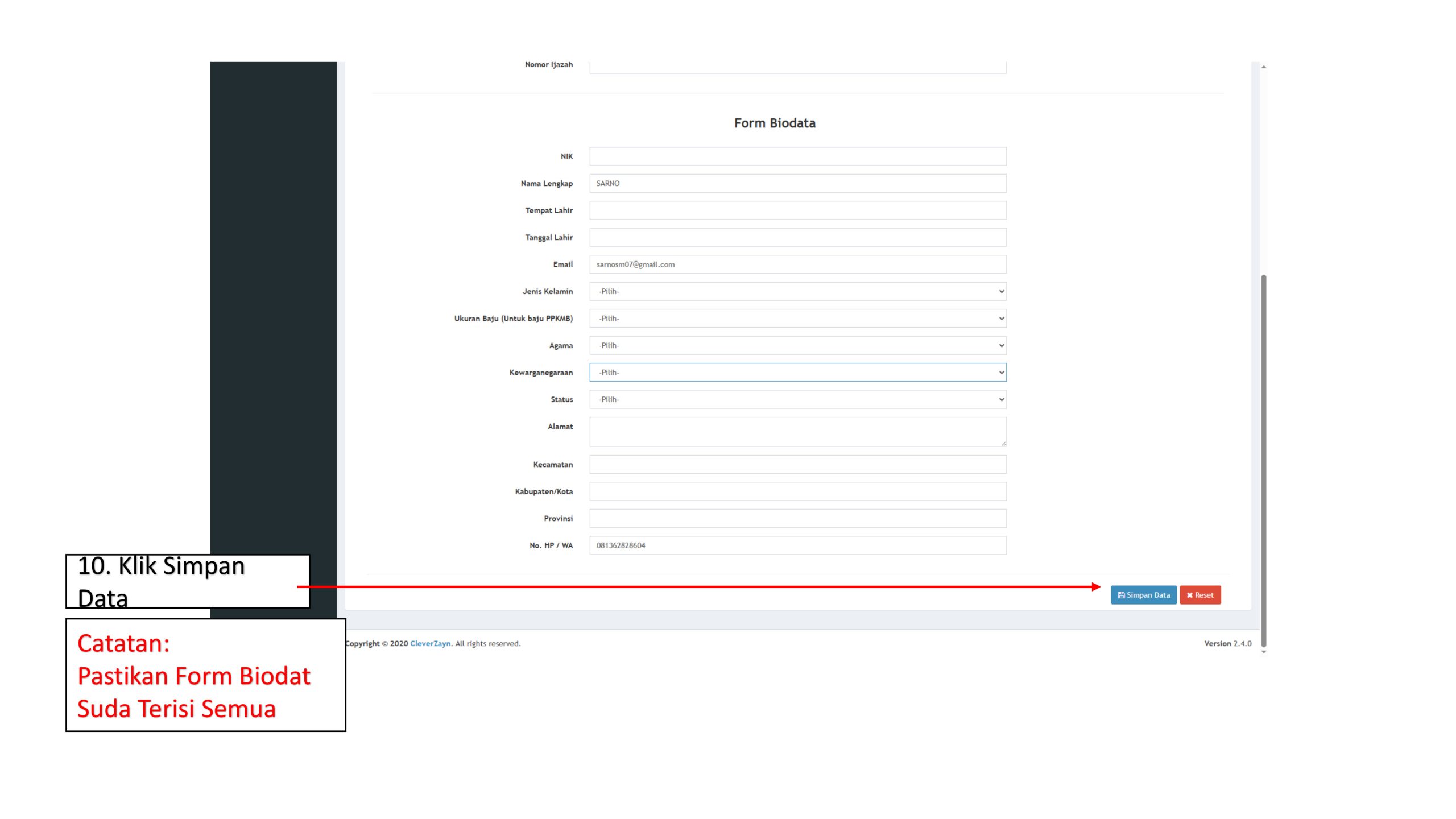Click into the Alamat textarea
The image size is (1456, 819).
[797, 432]
